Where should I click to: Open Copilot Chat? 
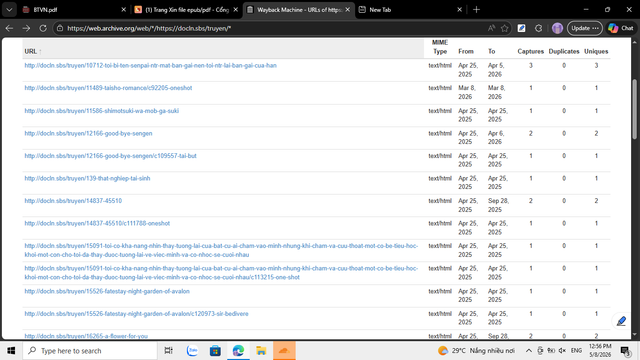coord(621,28)
